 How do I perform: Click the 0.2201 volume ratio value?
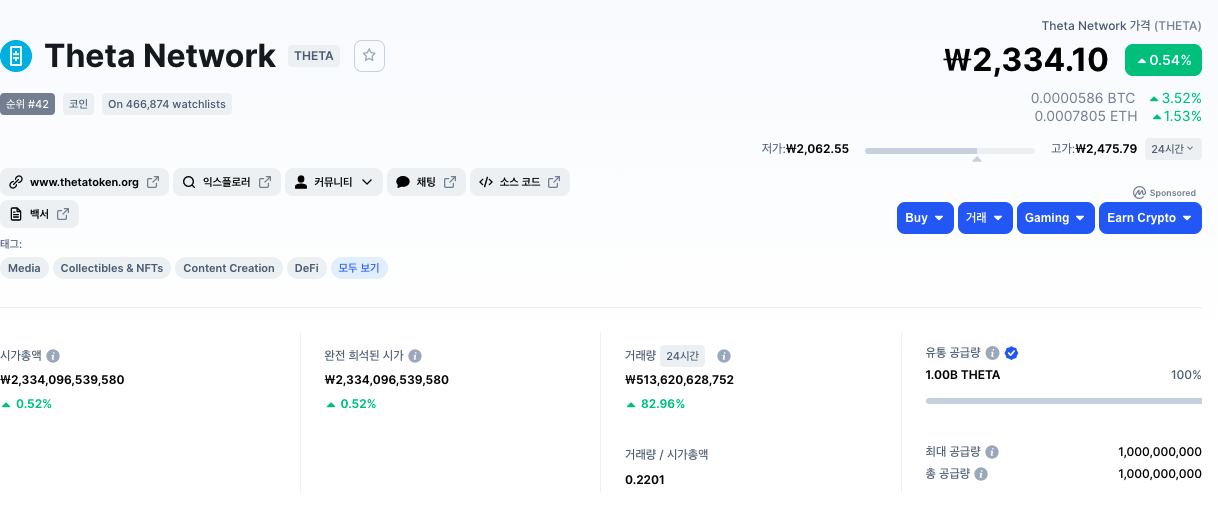tap(644, 480)
